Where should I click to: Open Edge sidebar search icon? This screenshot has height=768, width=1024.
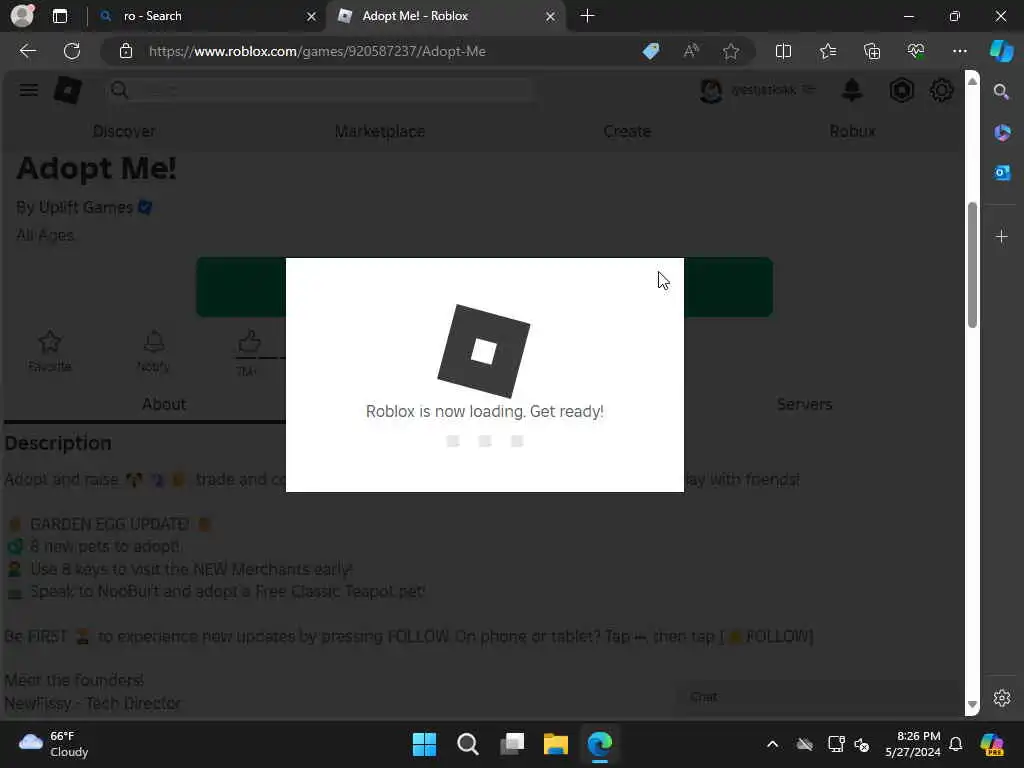[1001, 91]
